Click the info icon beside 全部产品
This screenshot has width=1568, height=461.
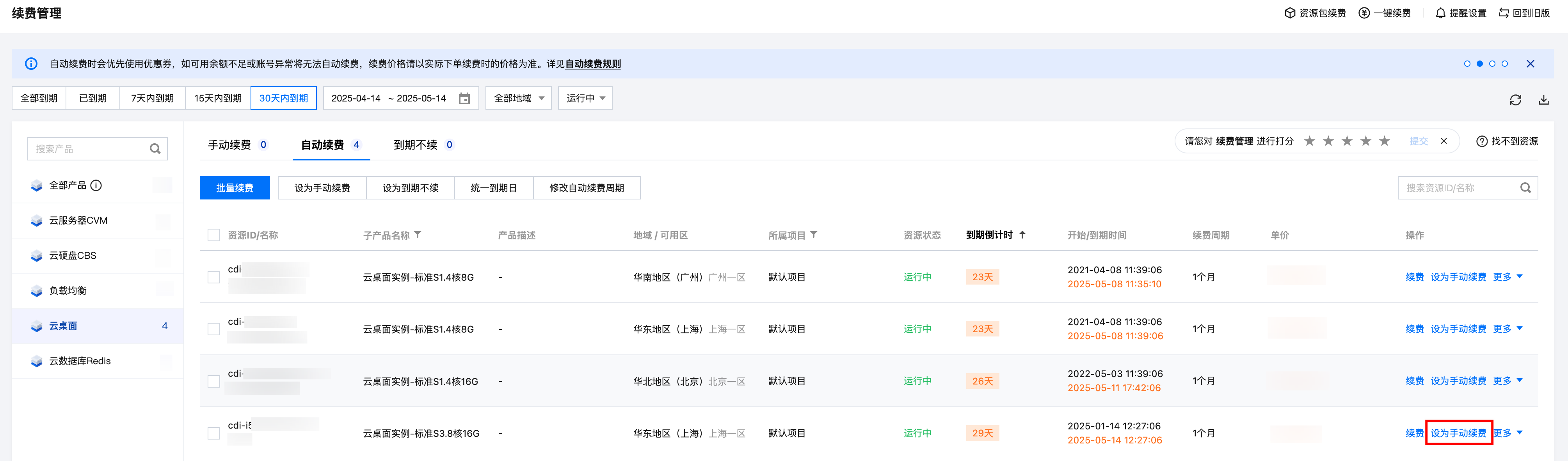(96, 185)
